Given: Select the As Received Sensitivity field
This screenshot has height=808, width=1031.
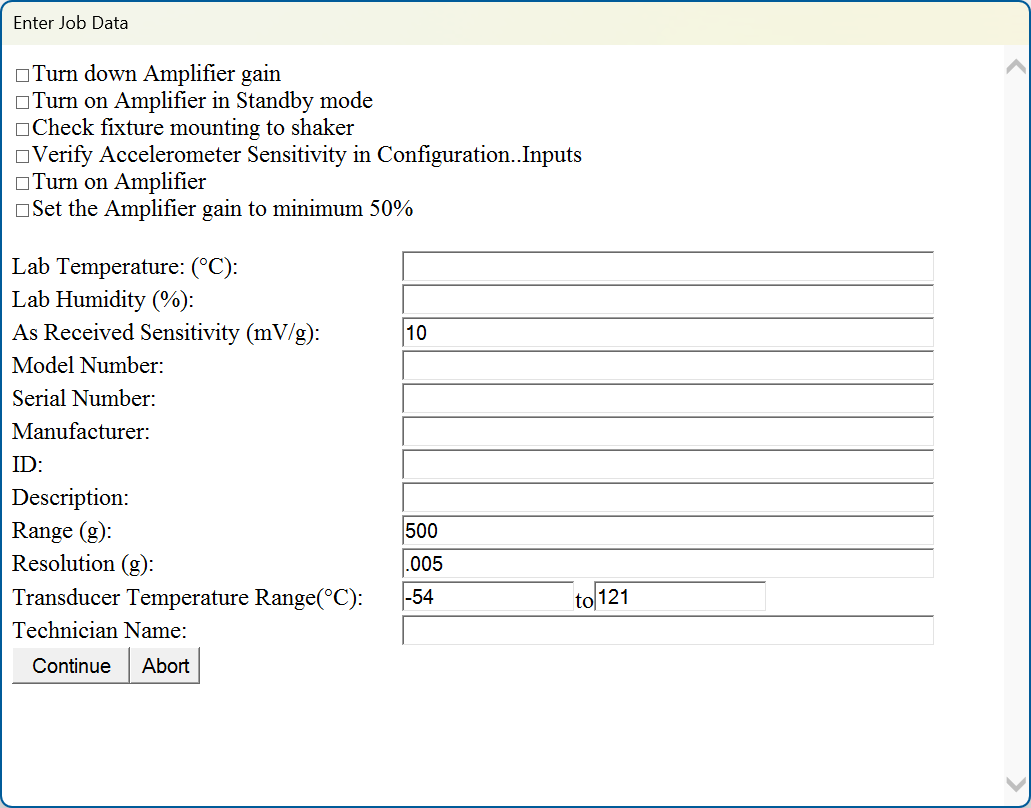Looking at the screenshot, I should tap(667, 333).
